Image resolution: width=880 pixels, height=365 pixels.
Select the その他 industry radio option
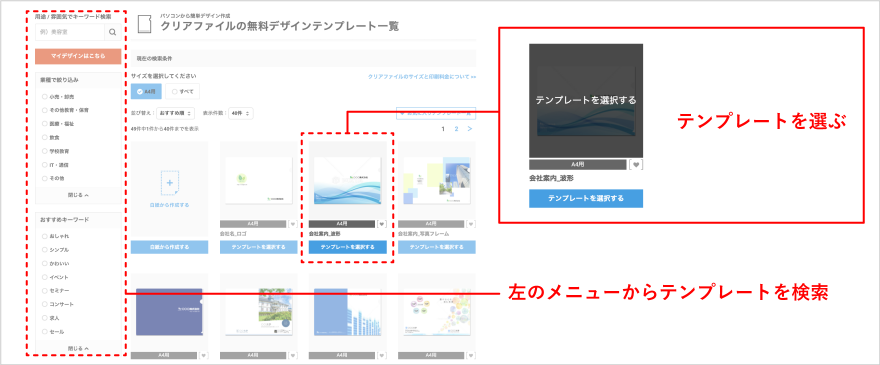(44, 178)
